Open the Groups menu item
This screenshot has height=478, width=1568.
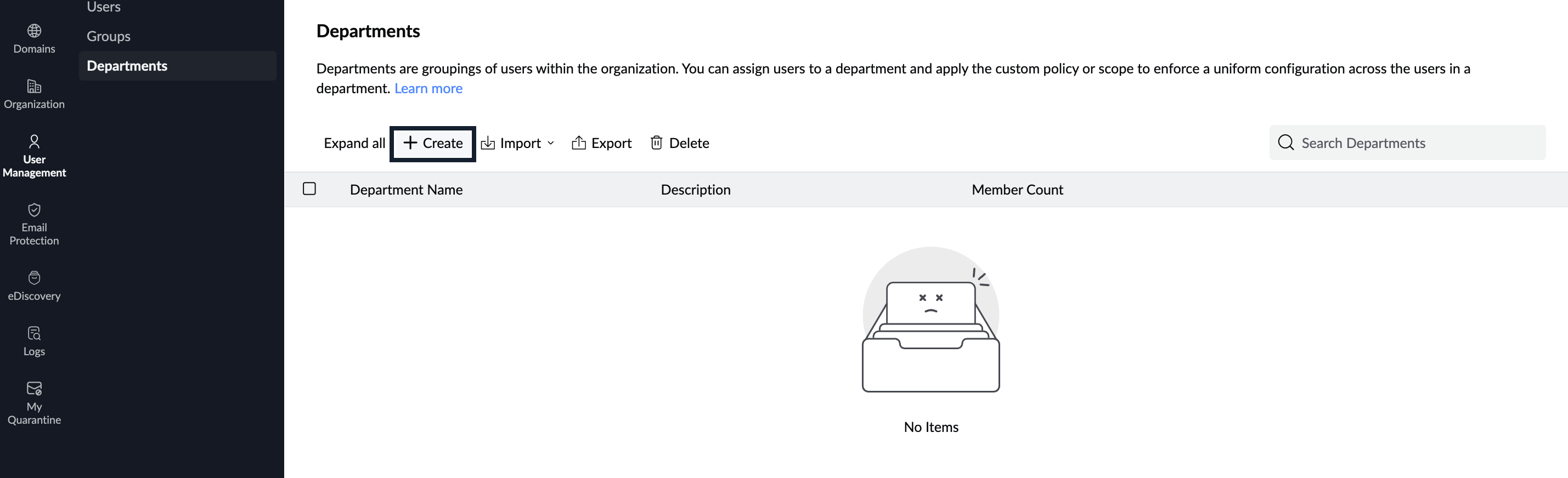[108, 37]
